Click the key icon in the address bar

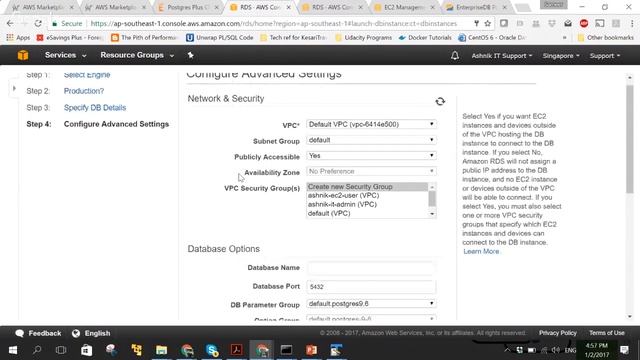476,24
